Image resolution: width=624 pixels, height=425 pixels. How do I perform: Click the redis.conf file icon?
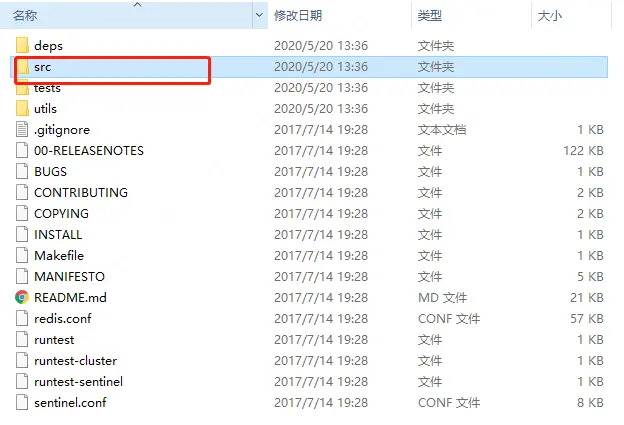click(x=22, y=318)
